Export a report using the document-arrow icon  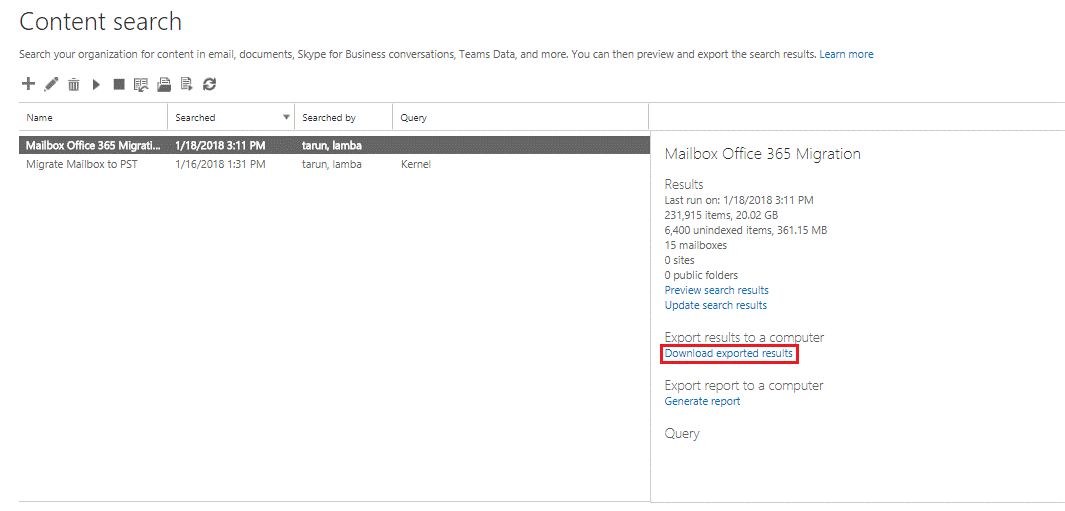click(187, 84)
